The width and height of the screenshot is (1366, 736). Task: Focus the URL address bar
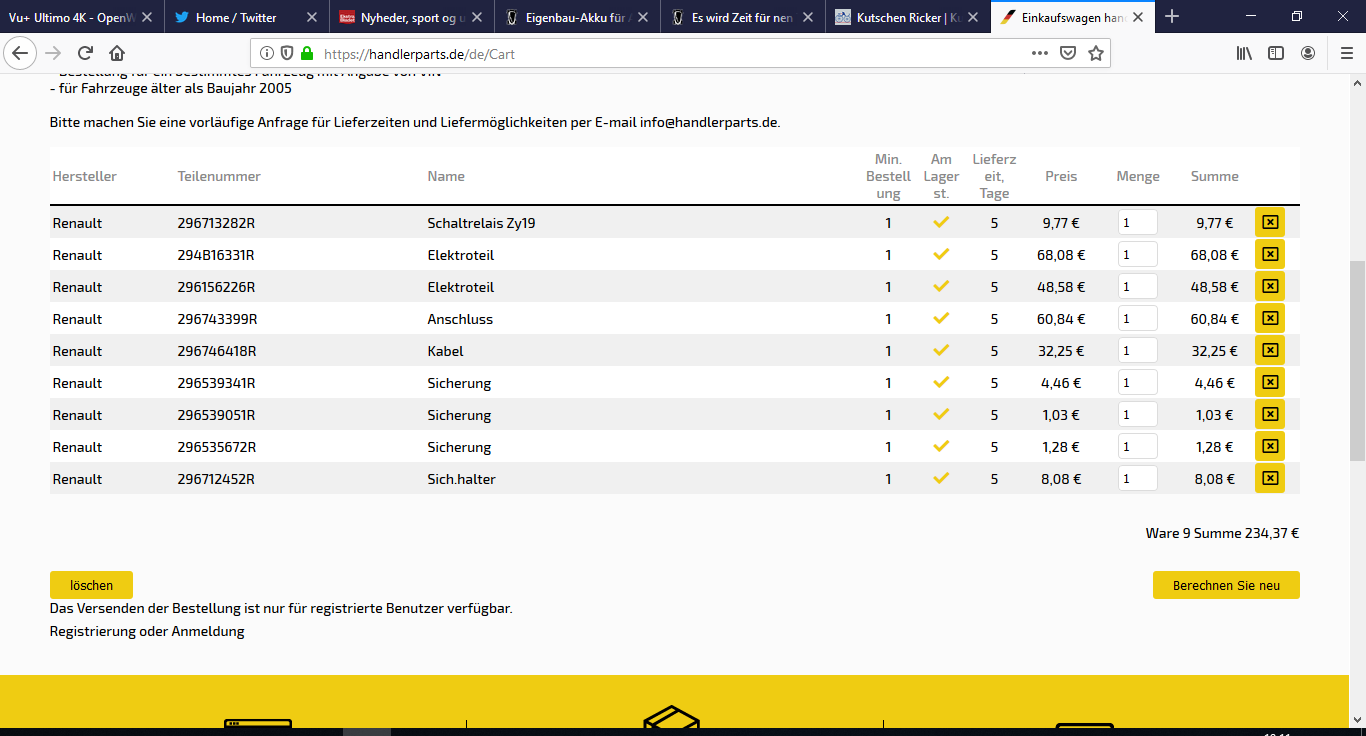click(x=670, y=54)
